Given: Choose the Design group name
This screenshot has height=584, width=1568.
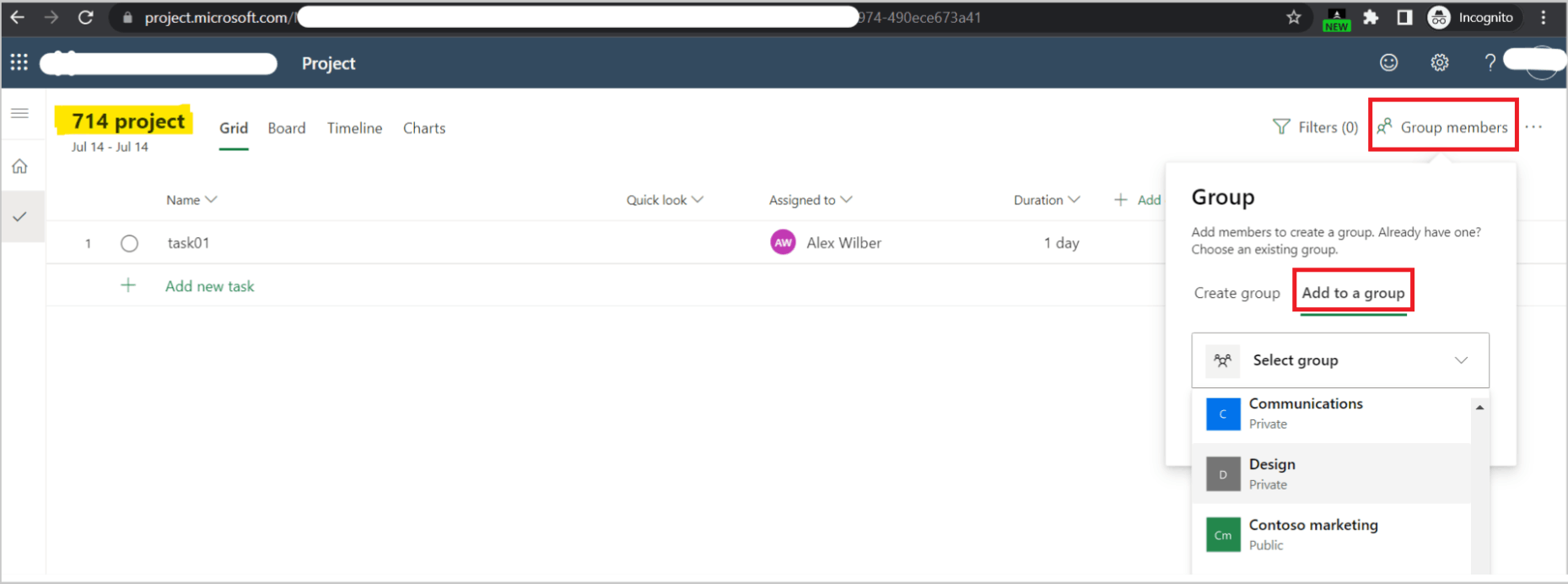Looking at the screenshot, I should pyautogui.click(x=1272, y=464).
